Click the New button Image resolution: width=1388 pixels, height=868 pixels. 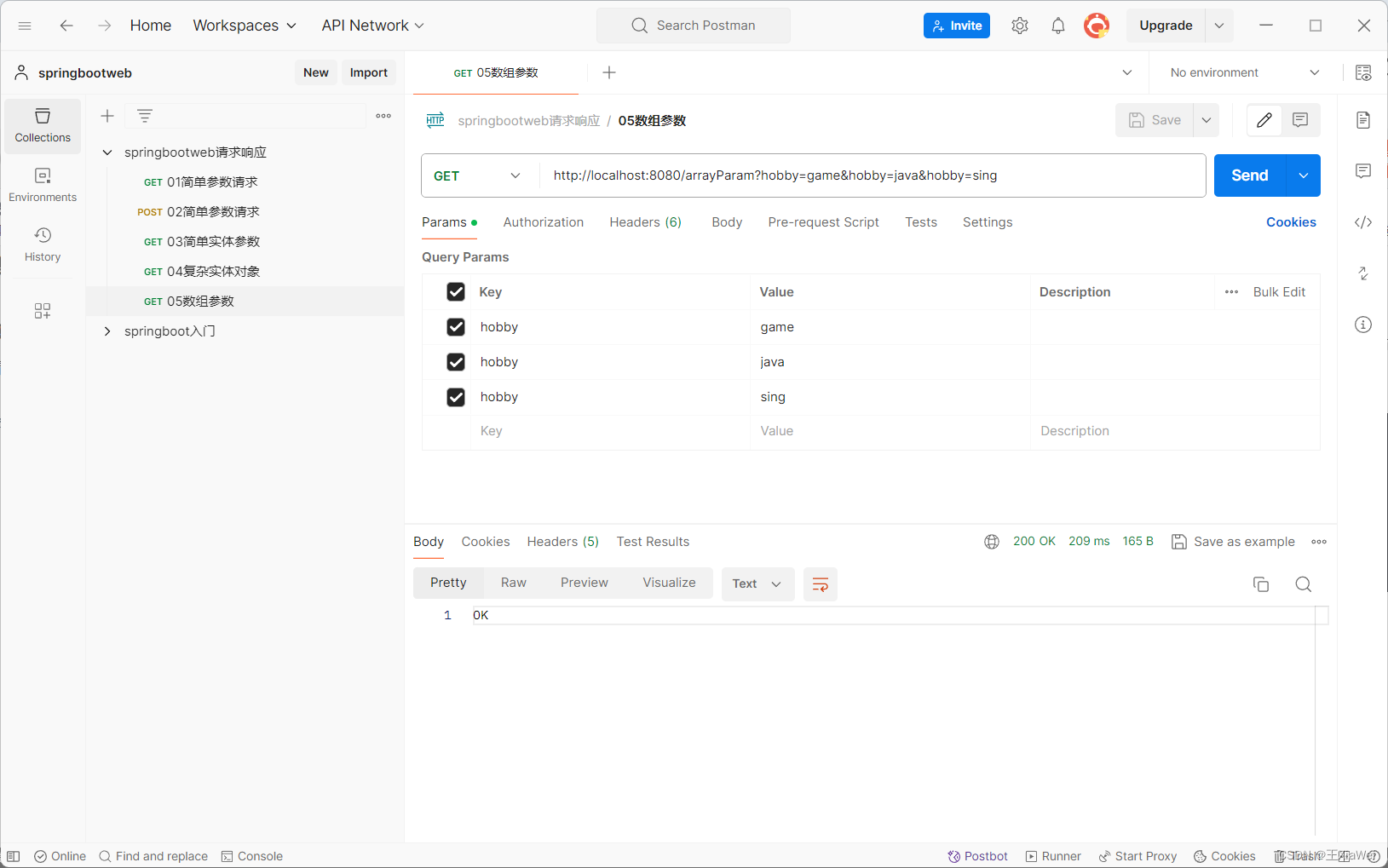[x=316, y=72]
